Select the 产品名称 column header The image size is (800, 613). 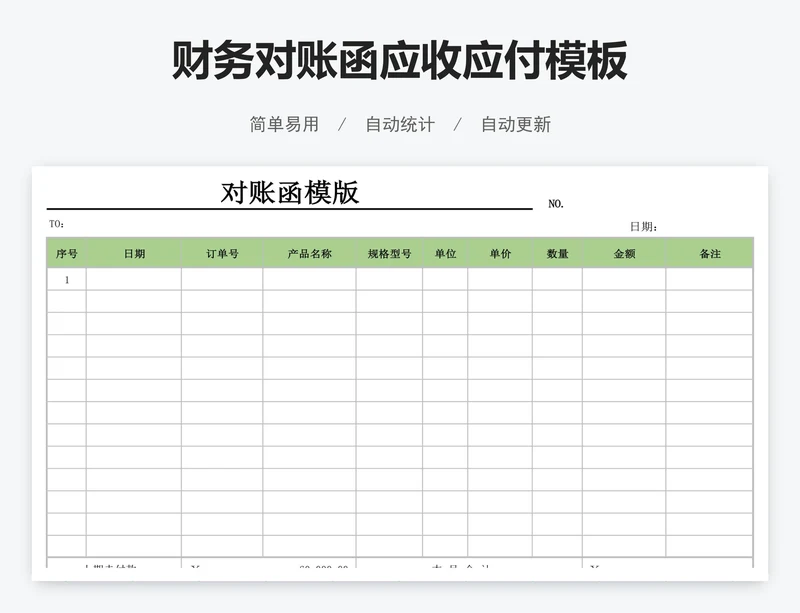310,253
